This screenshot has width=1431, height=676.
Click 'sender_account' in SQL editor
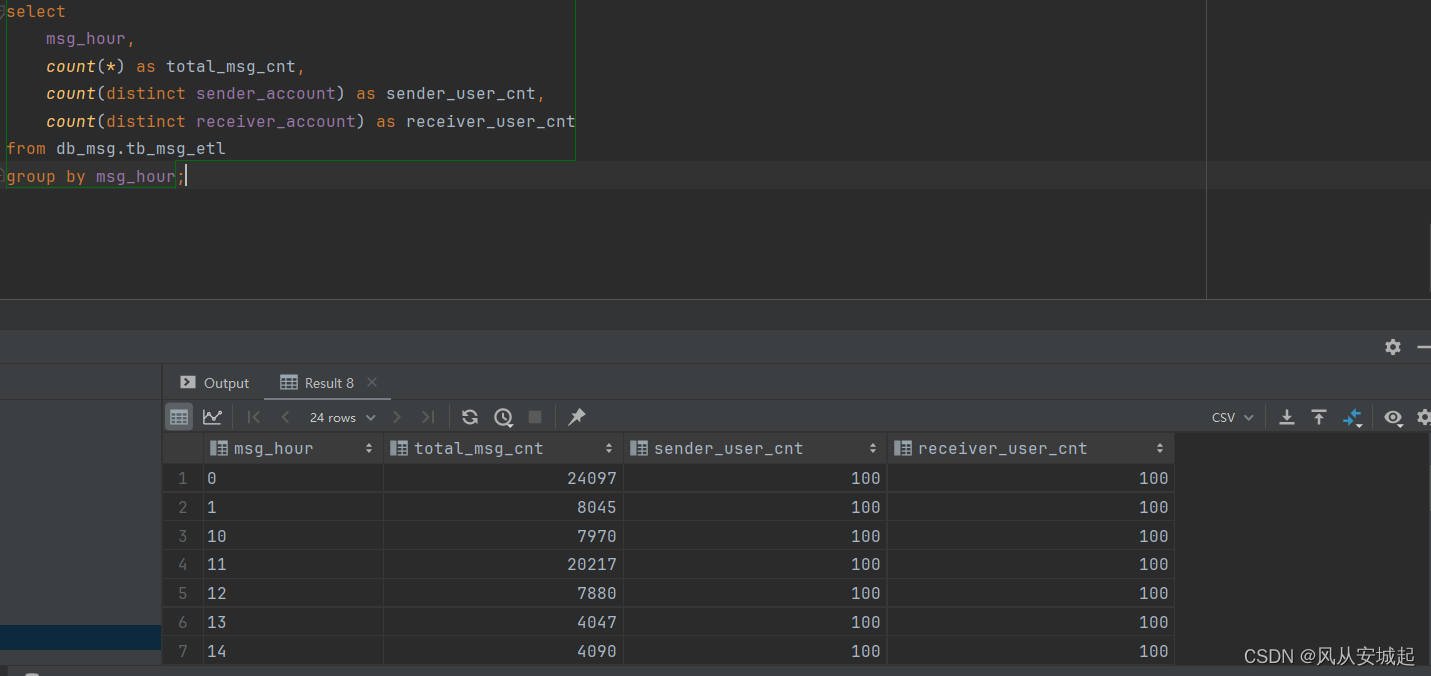266,94
